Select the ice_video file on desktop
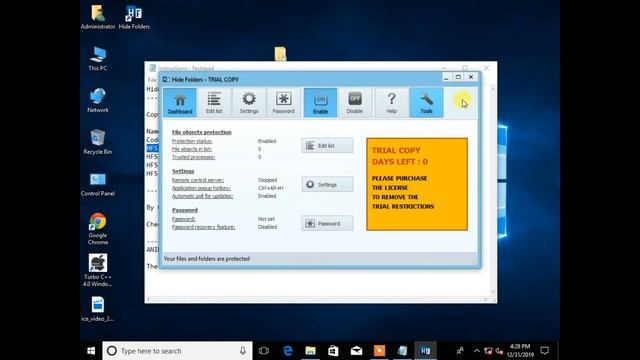The width and height of the screenshot is (640, 360). pos(98,309)
